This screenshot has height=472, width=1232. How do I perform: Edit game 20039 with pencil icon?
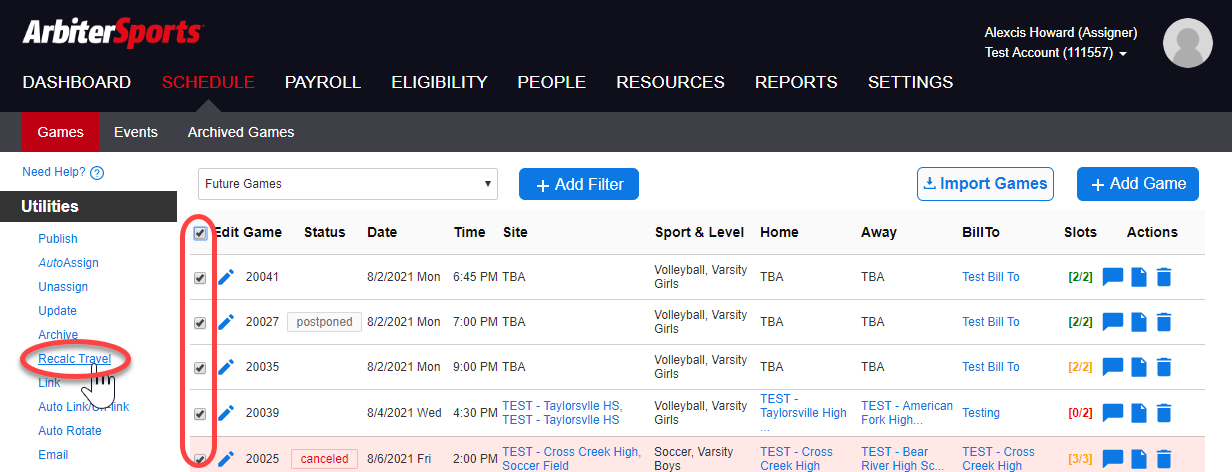pos(226,413)
